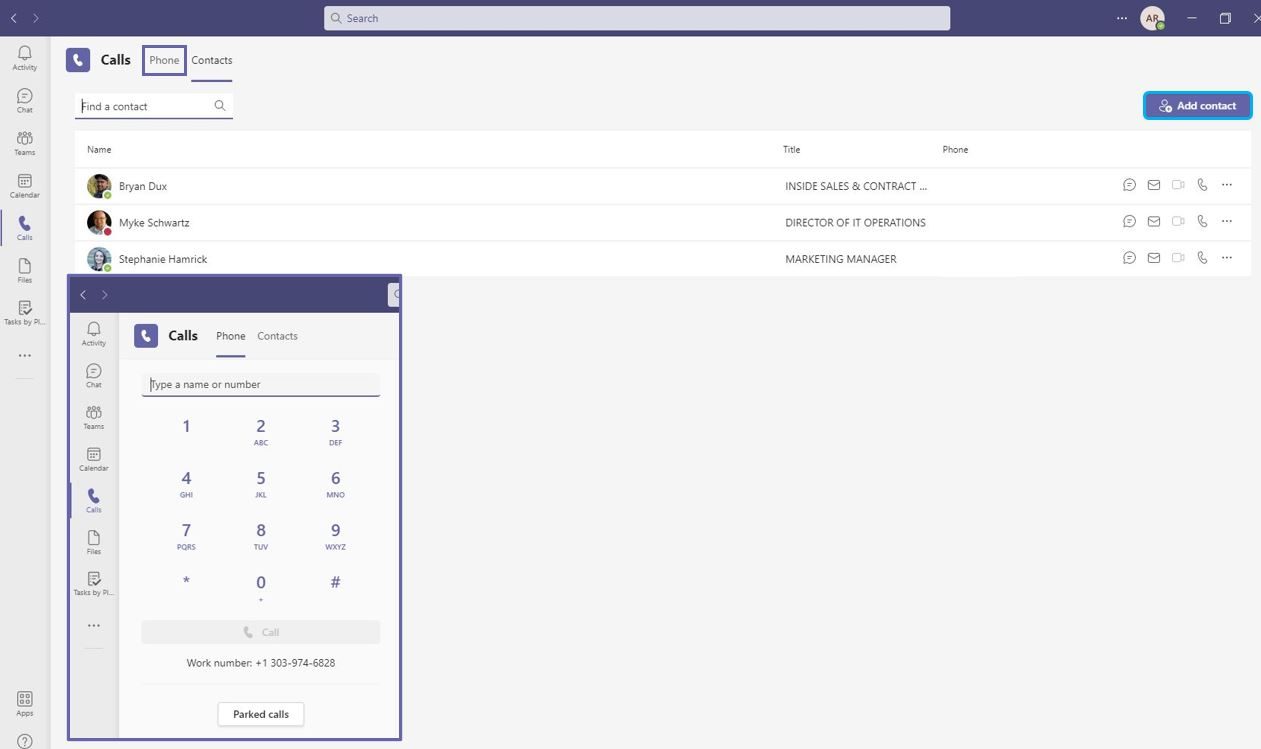Screen dimensions: 1261x749
Task: Open AR profile avatar menu
Action: click(1153, 18)
